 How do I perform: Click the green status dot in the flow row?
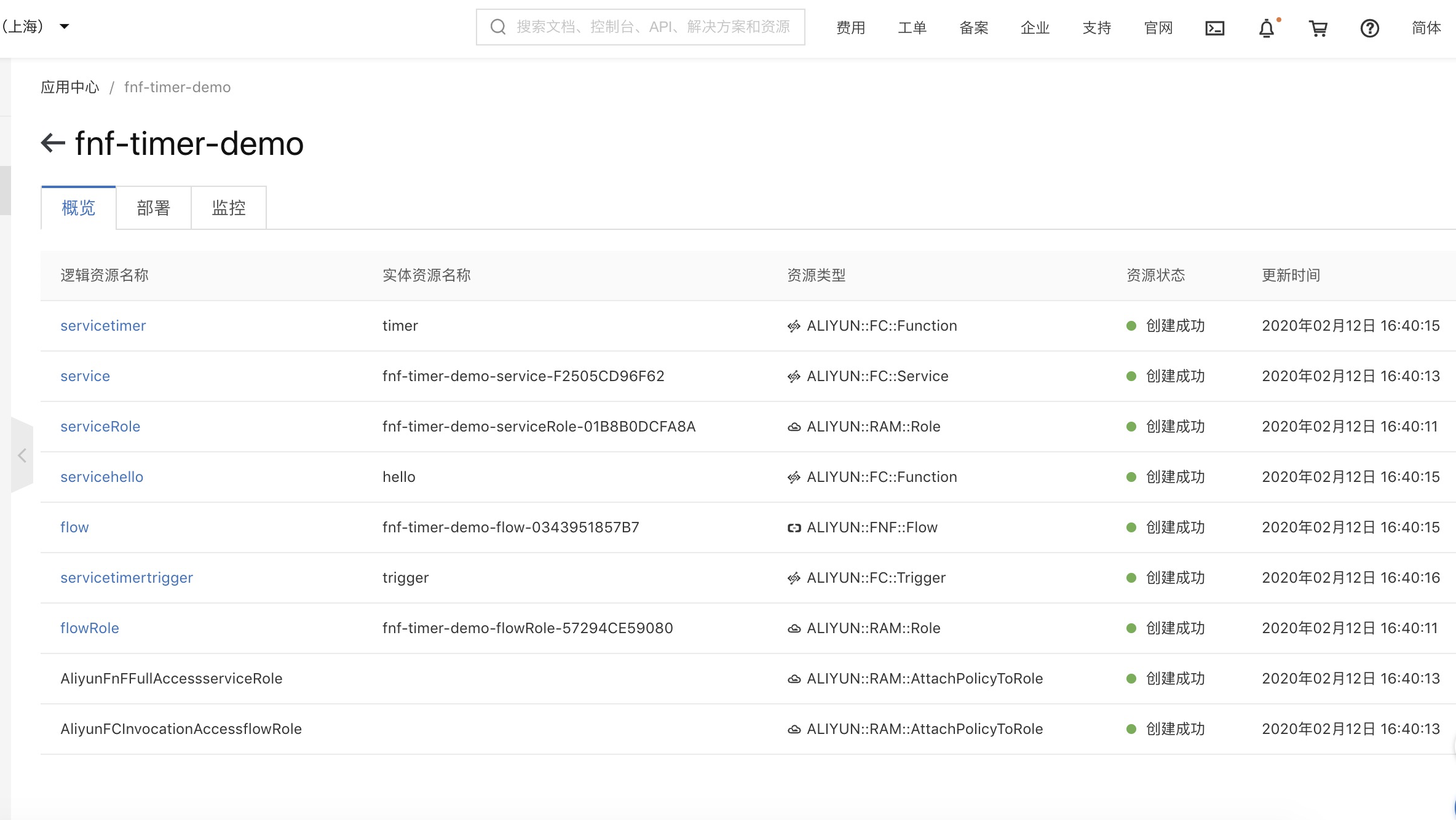pyautogui.click(x=1131, y=527)
